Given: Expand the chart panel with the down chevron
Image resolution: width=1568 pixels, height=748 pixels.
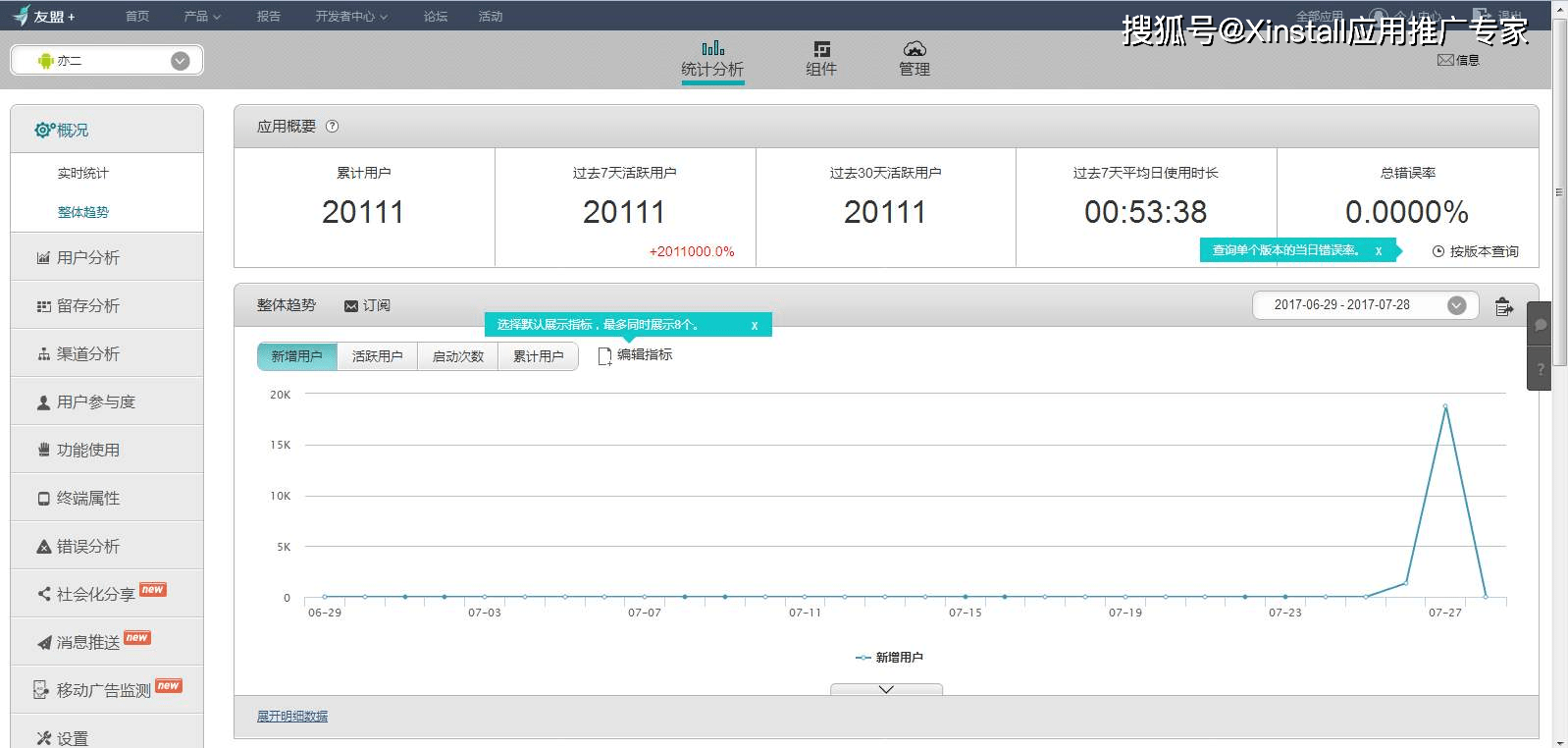Looking at the screenshot, I should point(886,689).
